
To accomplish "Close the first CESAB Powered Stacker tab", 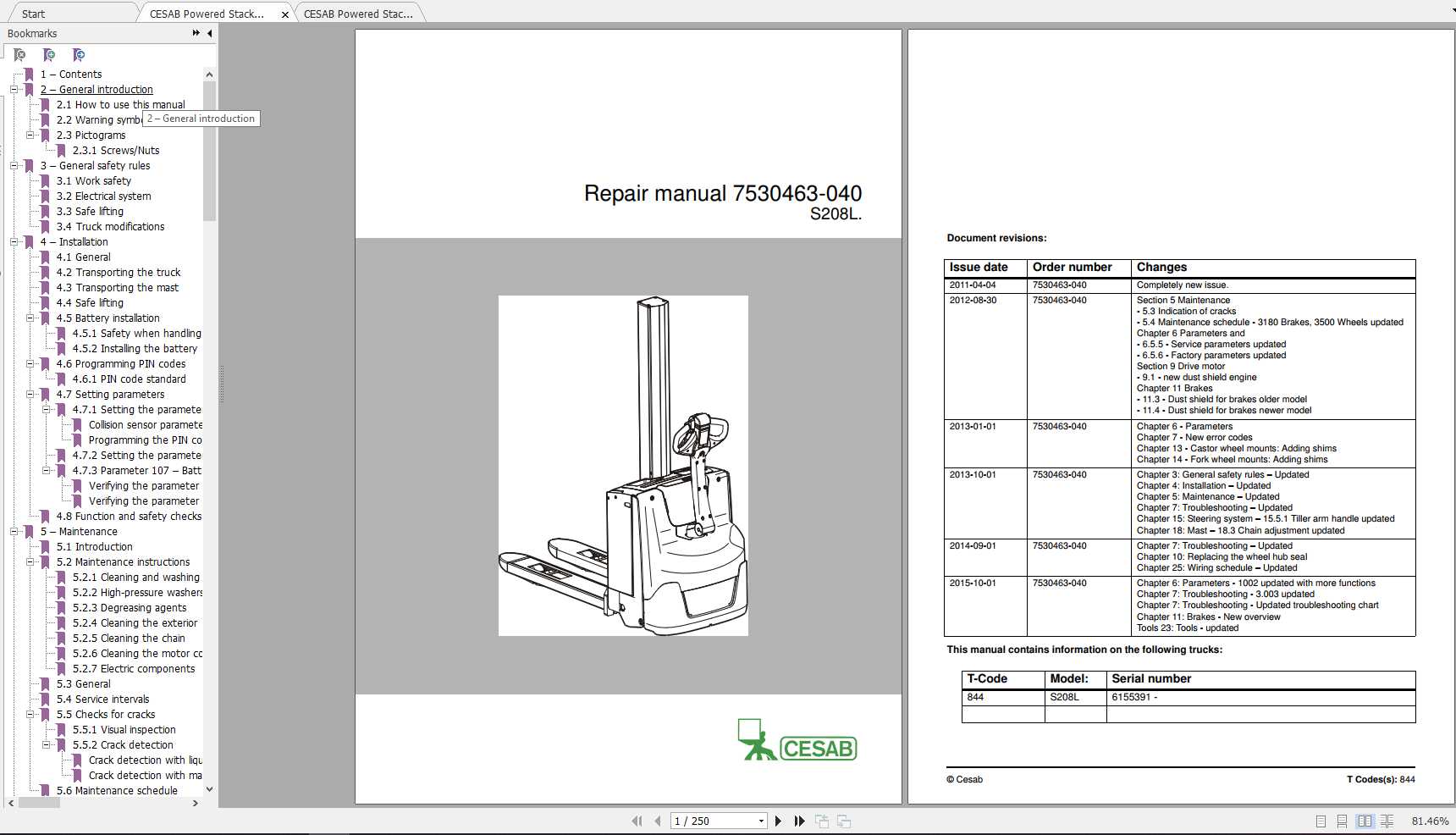I will click(285, 14).
